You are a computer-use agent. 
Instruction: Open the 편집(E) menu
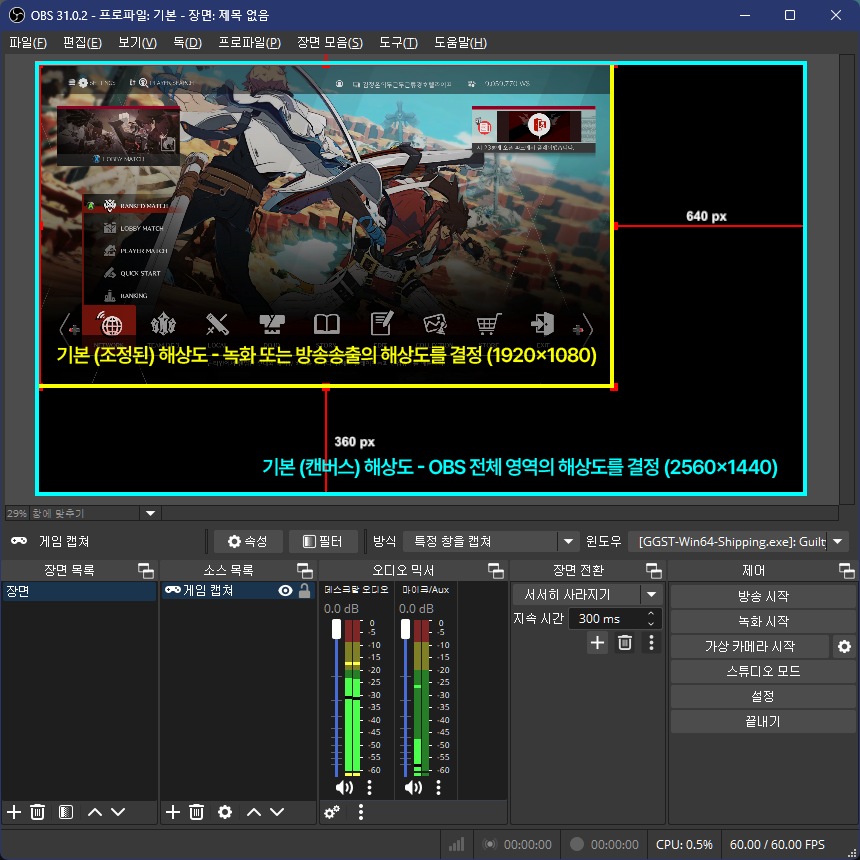82,42
